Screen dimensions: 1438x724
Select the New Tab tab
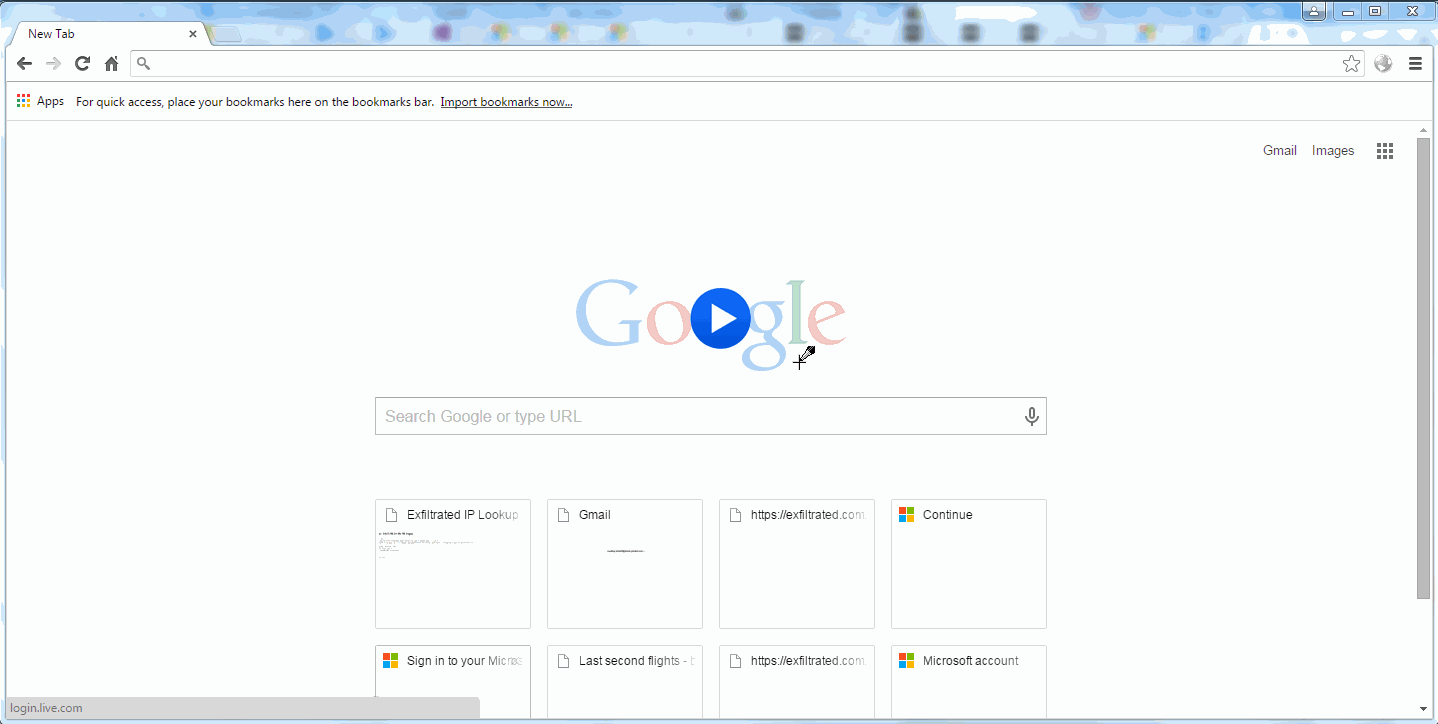[100, 34]
